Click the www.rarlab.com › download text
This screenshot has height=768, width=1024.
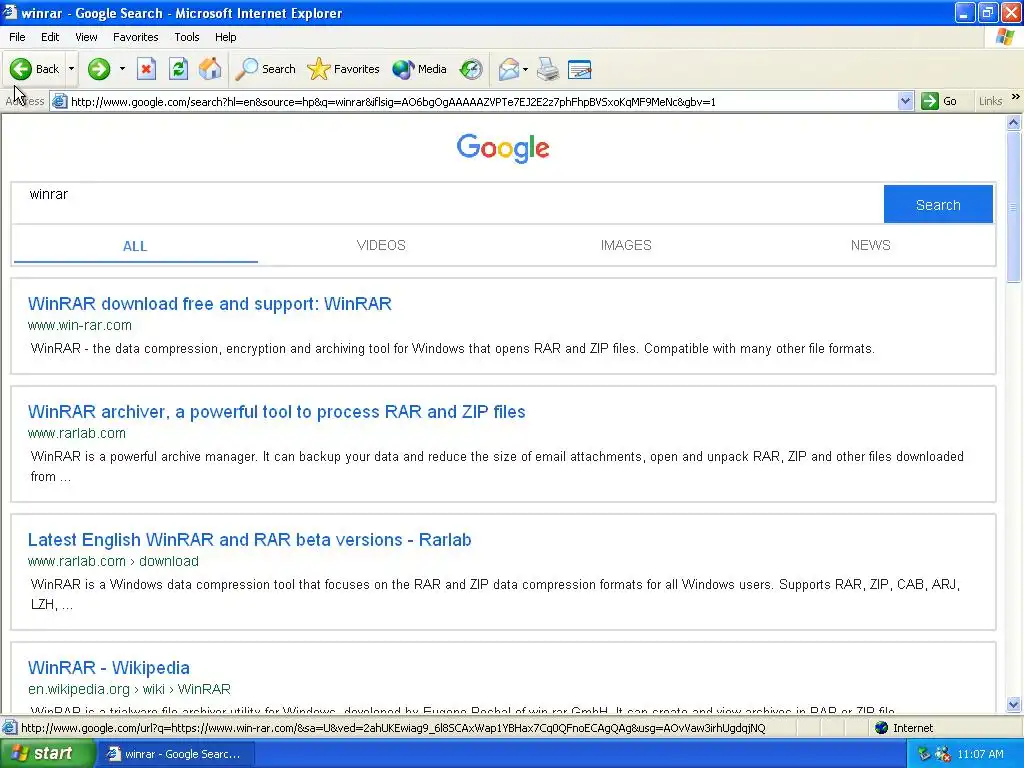[113, 562]
